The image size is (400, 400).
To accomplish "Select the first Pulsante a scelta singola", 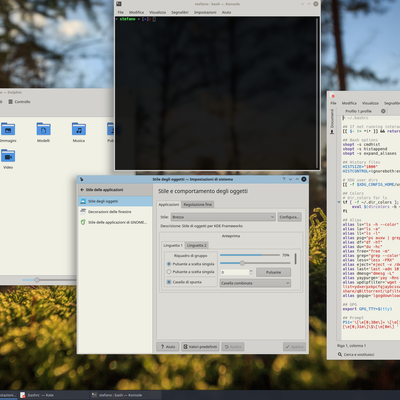I will point(191,264).
